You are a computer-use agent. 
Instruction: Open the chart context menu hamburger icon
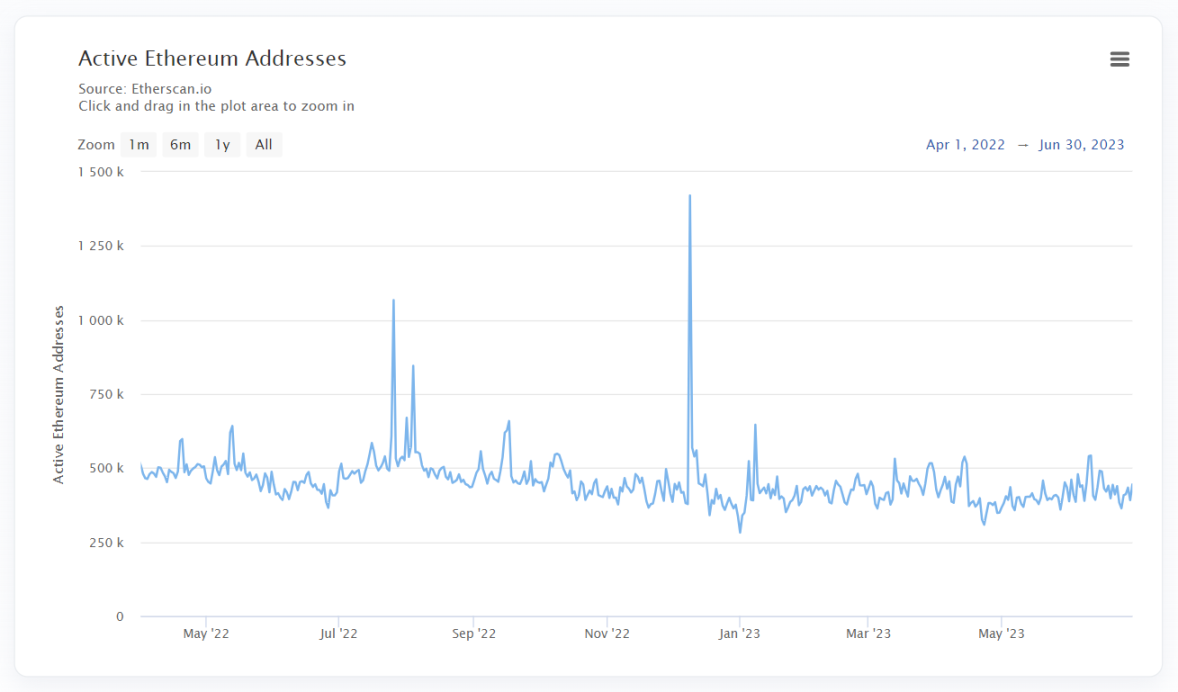point(1119,60)
